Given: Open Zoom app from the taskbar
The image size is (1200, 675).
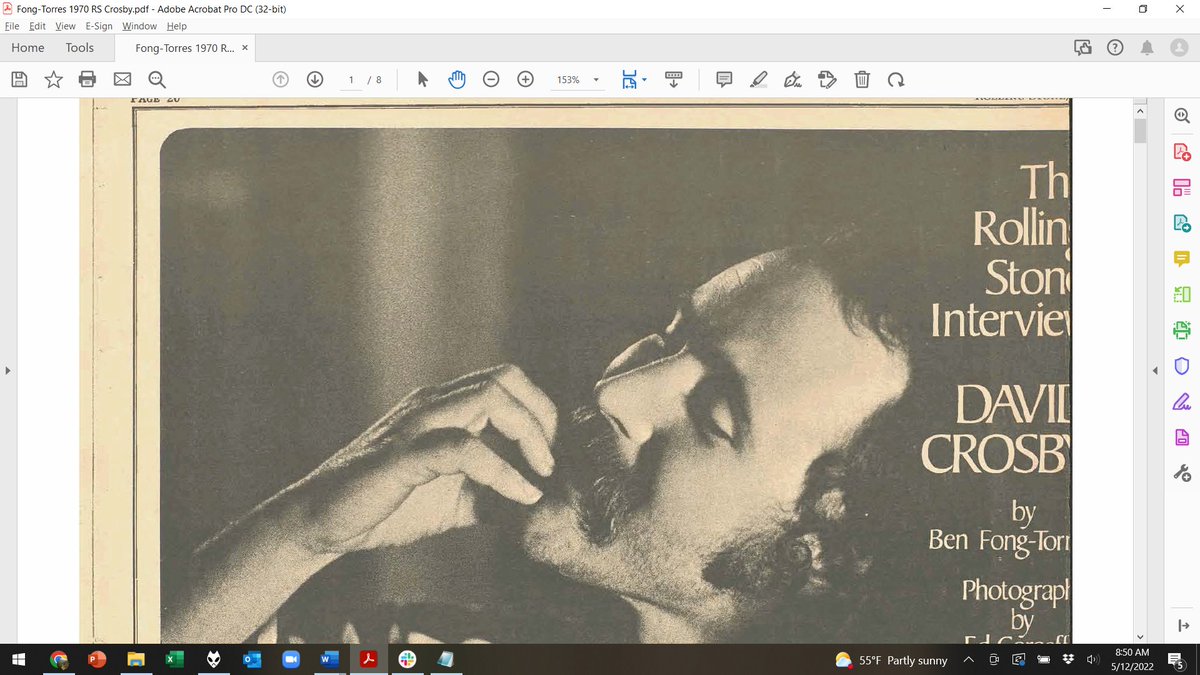Looking at the screenshot, I should pyautogui.click(x=291, y=660).
